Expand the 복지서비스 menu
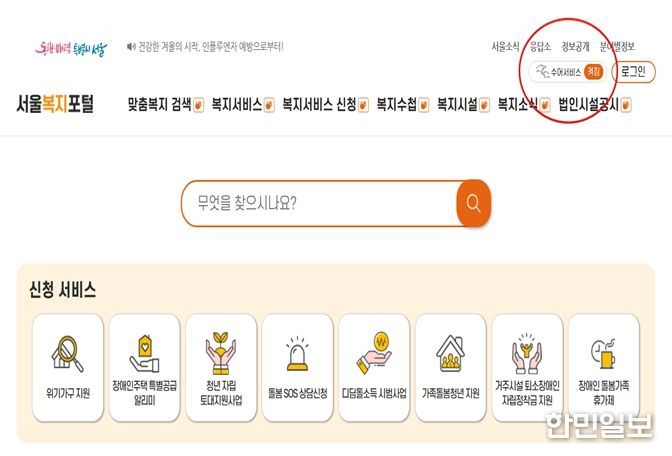 (243, 105)
